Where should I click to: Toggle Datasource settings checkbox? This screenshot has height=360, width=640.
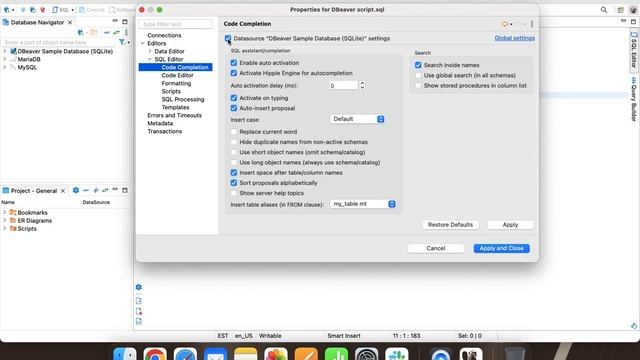[228, 38]
